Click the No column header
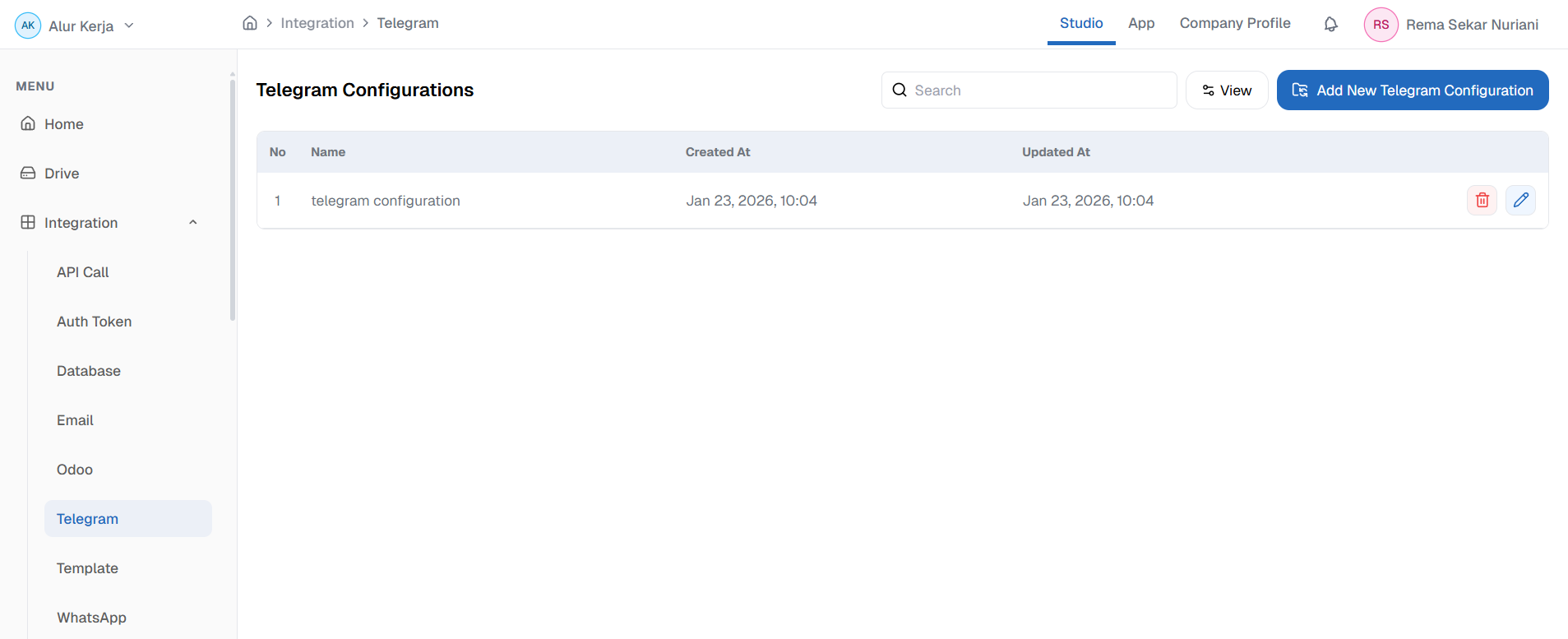Screen dimensions: 1568x639 click(x=278, y=152)
